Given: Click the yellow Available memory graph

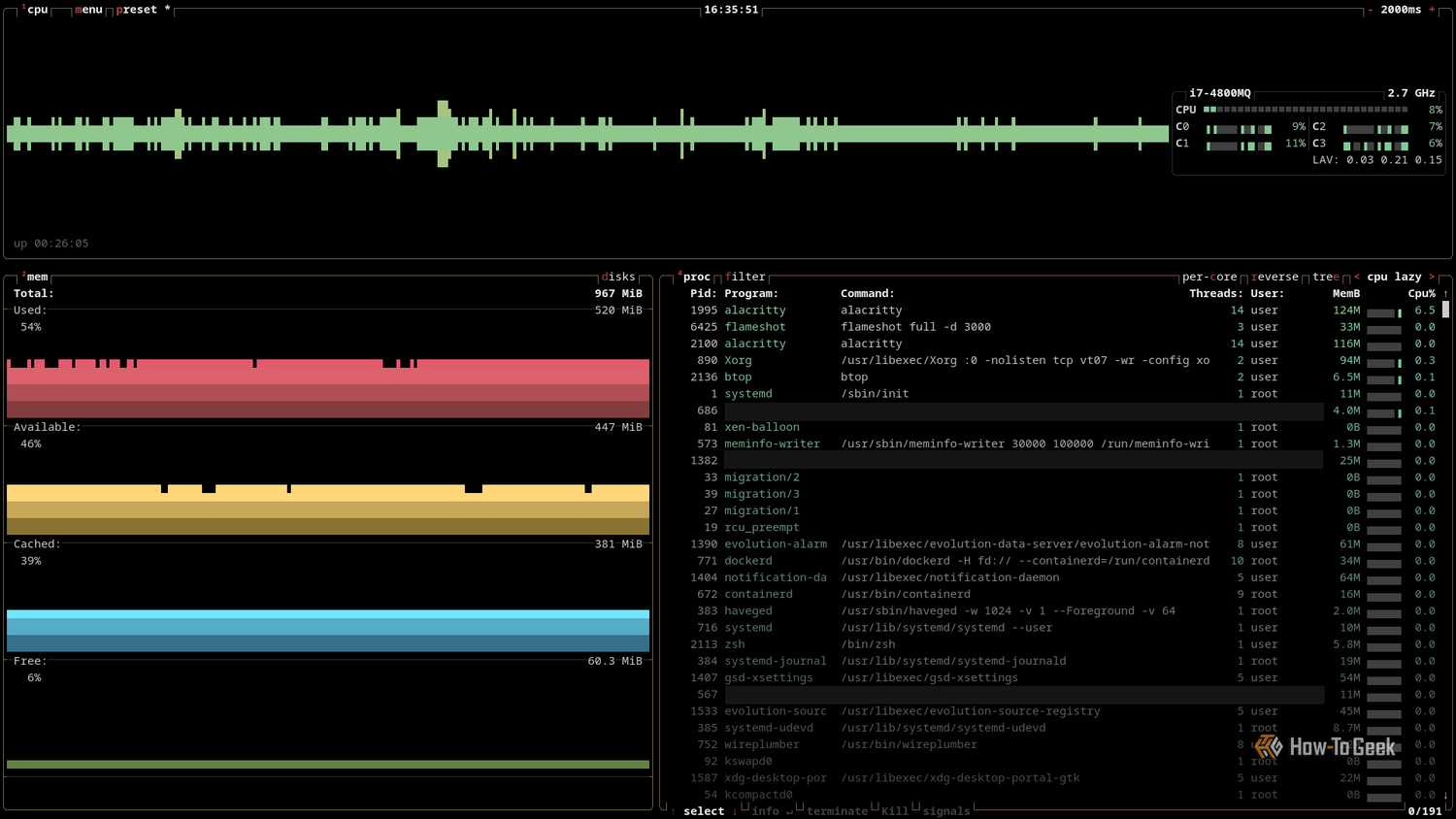Looking at the screenshot, I should coord(328,508).
